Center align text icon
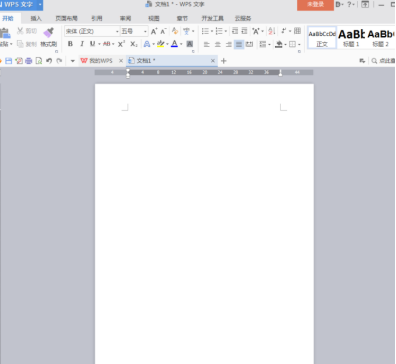This screenshot has height=364, width=396. (x=218, y=44)
